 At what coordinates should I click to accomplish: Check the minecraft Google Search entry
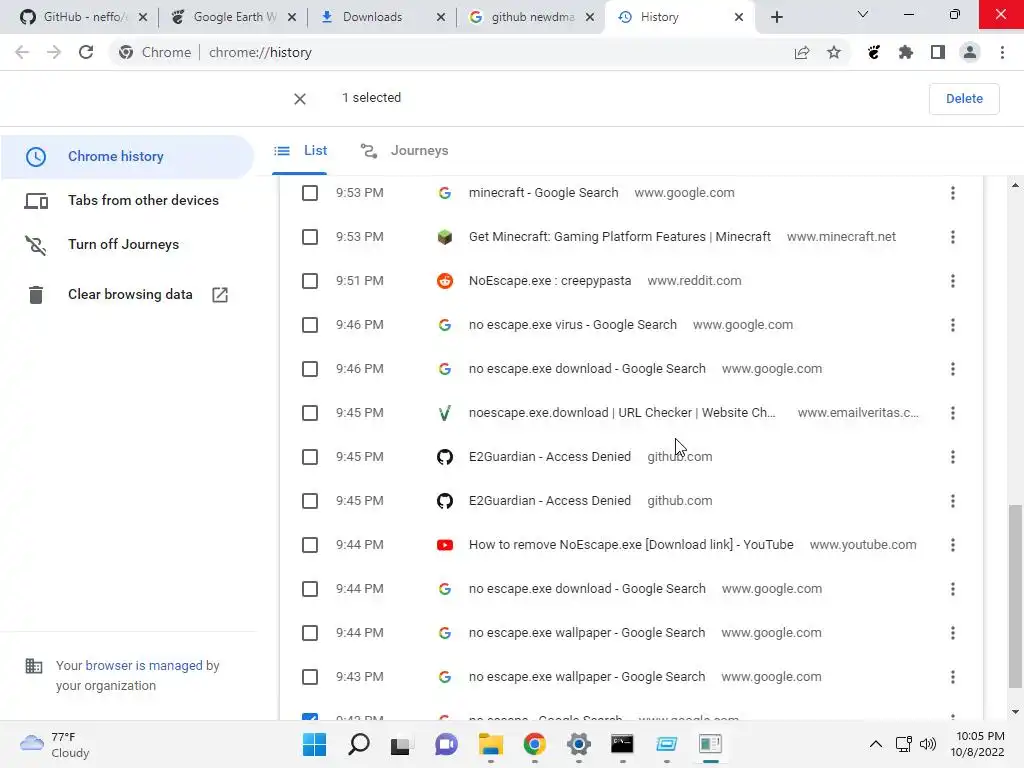point(310,193)
